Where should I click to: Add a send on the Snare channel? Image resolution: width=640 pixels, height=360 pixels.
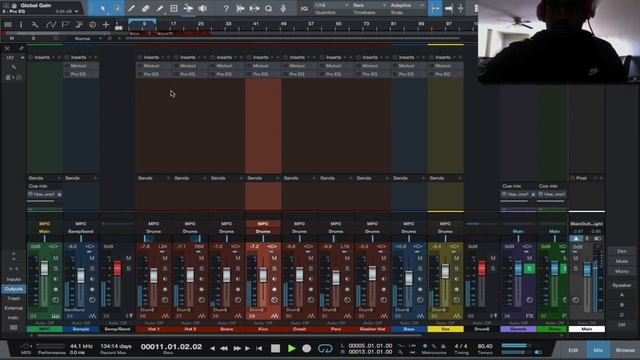[241, 178]
